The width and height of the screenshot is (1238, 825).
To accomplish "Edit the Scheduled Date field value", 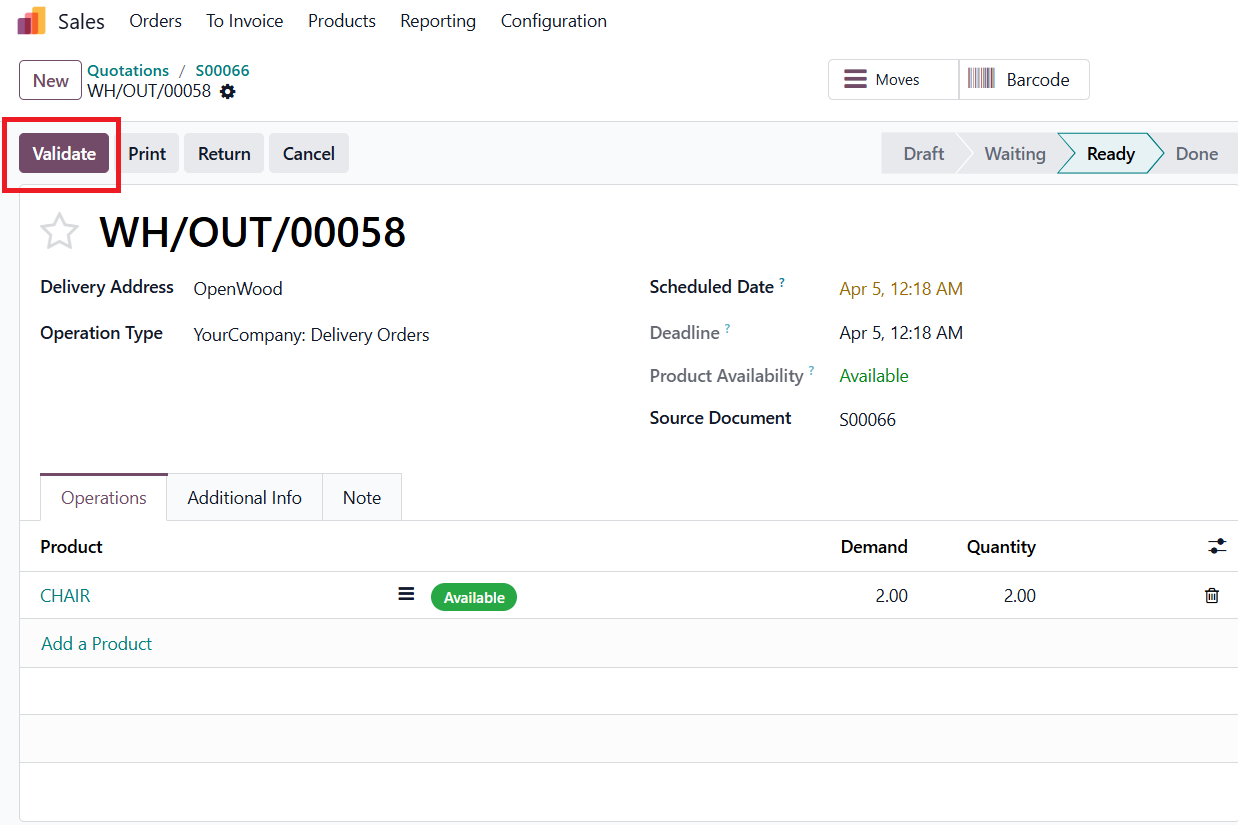I will [901, 289].
